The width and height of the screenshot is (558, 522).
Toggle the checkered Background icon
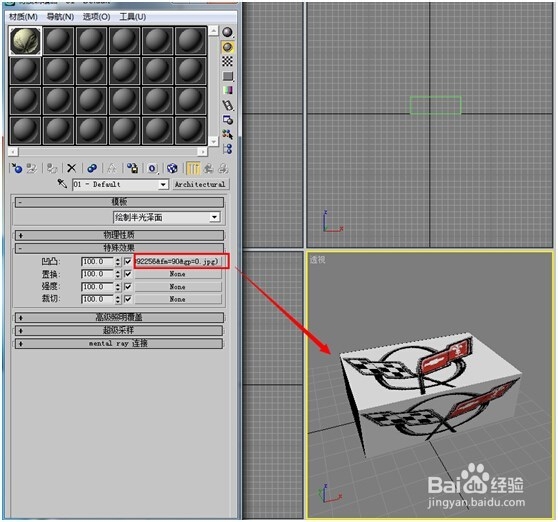point(227,62)
